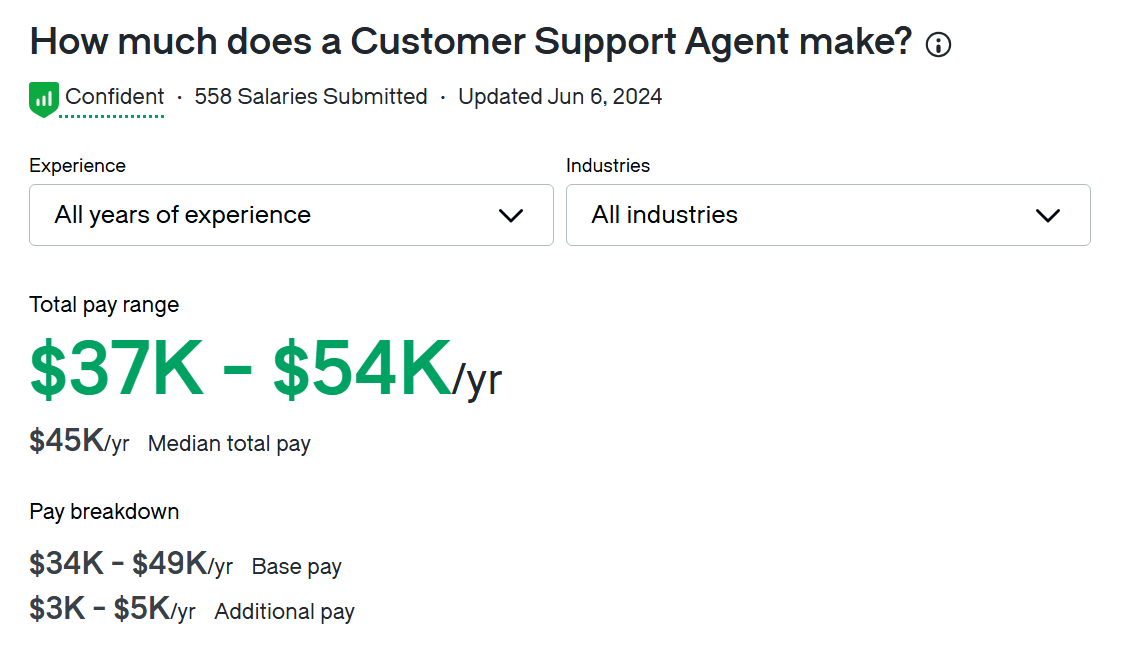
Task: Click the green $37K - $54K pay range
Action: click(x=240, y=370)
